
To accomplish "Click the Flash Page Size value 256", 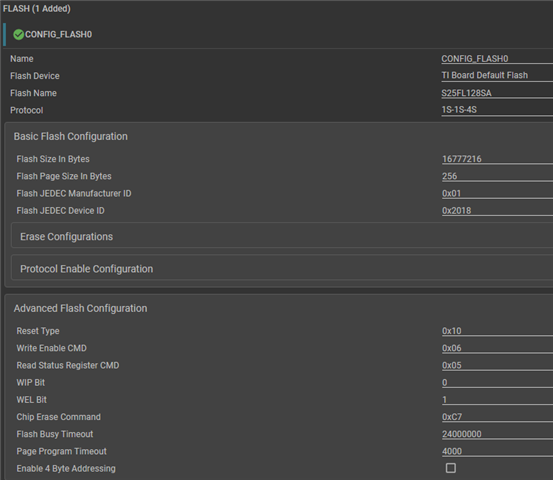I will click(x=497, y=176).
